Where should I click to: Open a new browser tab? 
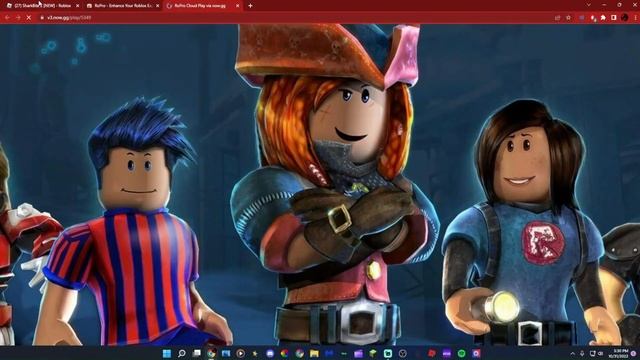click(250, 6)
